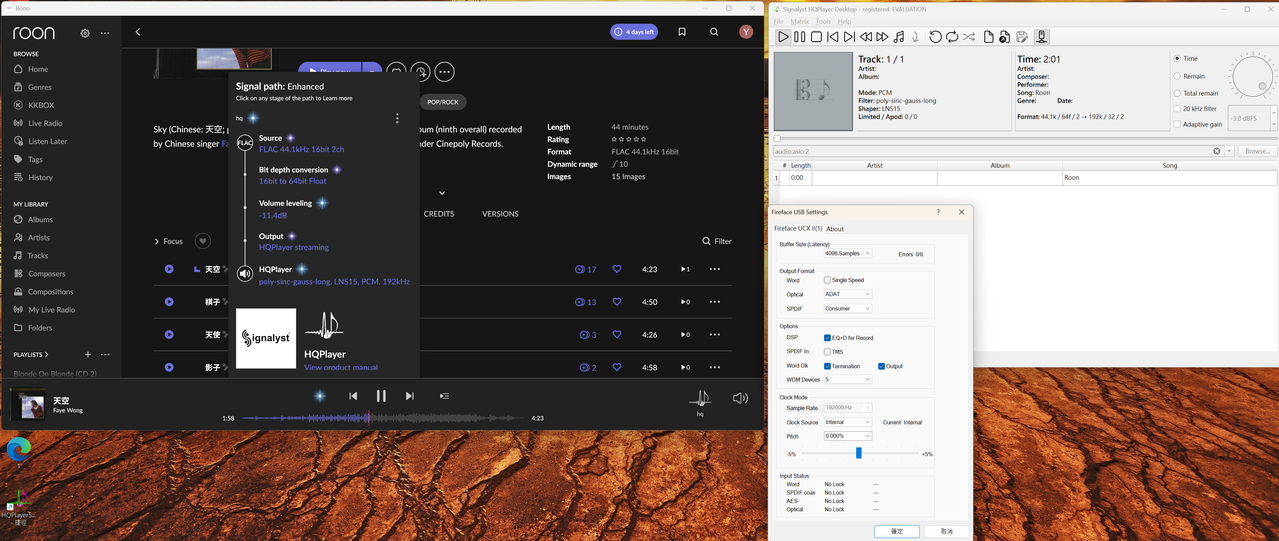This screenshot has width=1279, height=541.
Task: Select the Time radio button in HQPlayer
Action: pyautogui.click(x=1177, y=59)
